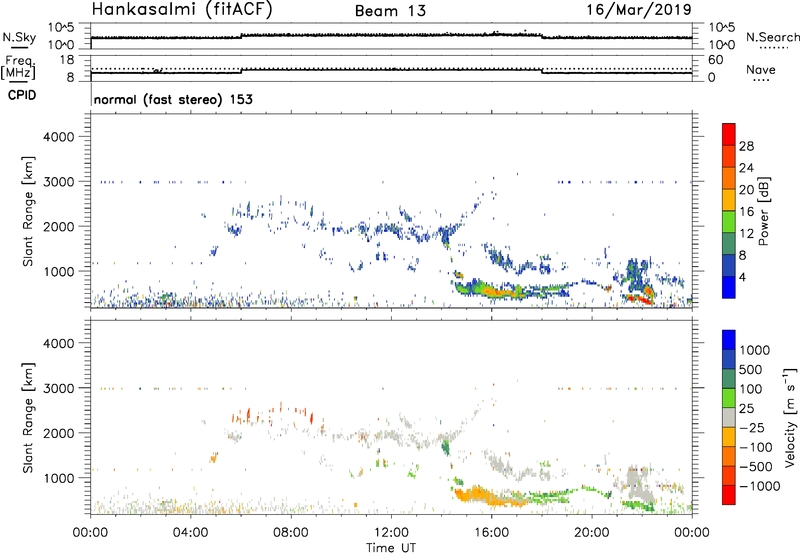Click the 500 value on velocity colorbar
The height and width of the screenshot is (554, 800).
(751, 369)
